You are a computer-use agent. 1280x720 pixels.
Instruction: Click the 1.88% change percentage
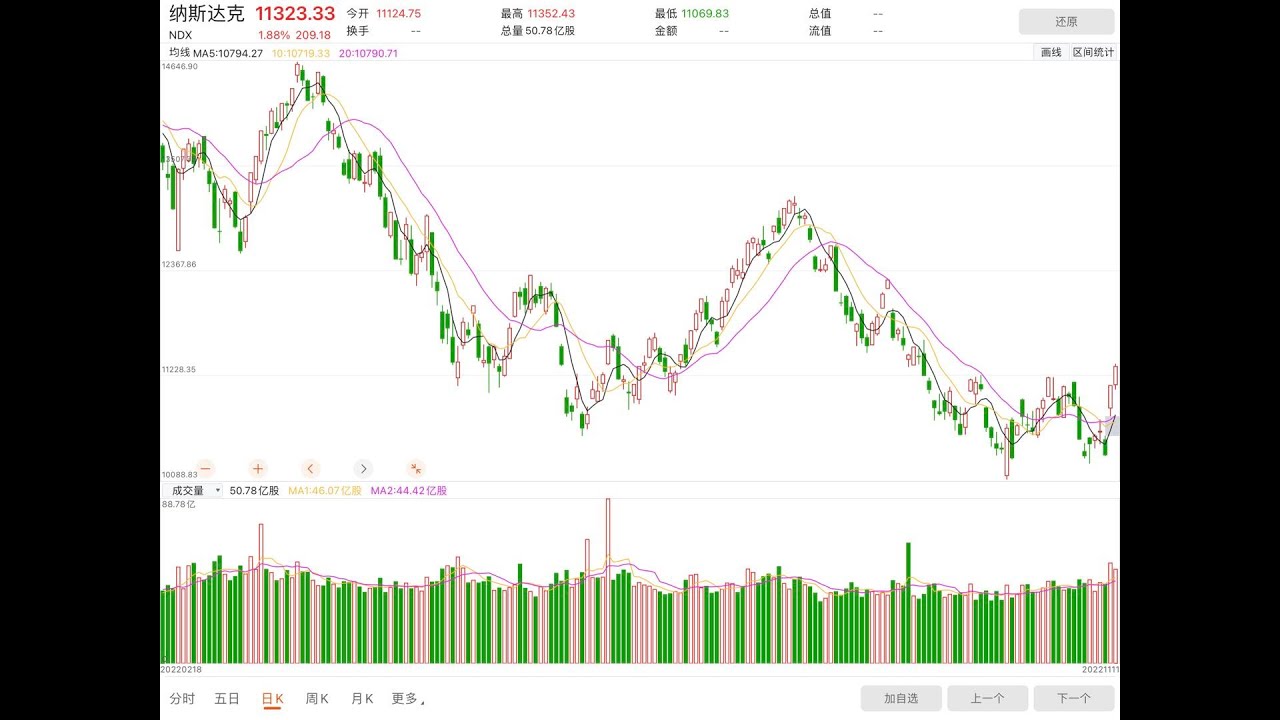pyautogui.click(x=274, y=35)
